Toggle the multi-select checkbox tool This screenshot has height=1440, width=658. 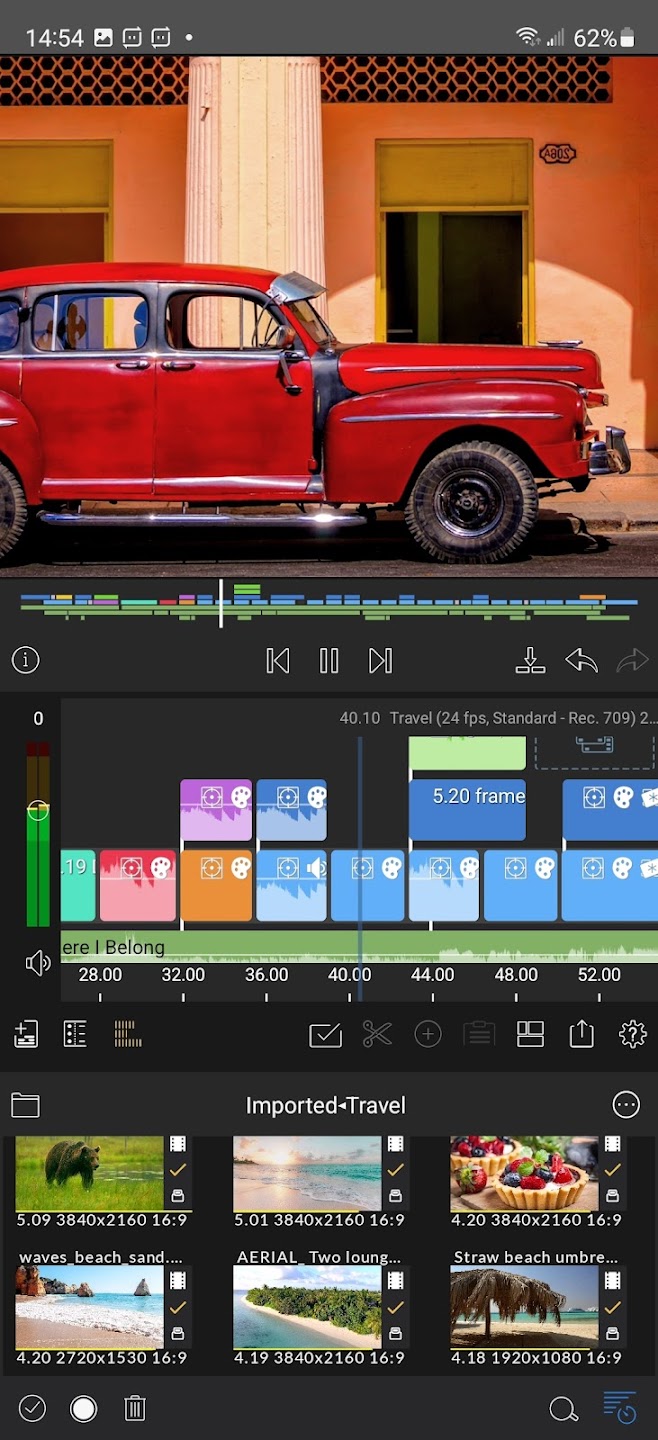tap(326, 1034)
